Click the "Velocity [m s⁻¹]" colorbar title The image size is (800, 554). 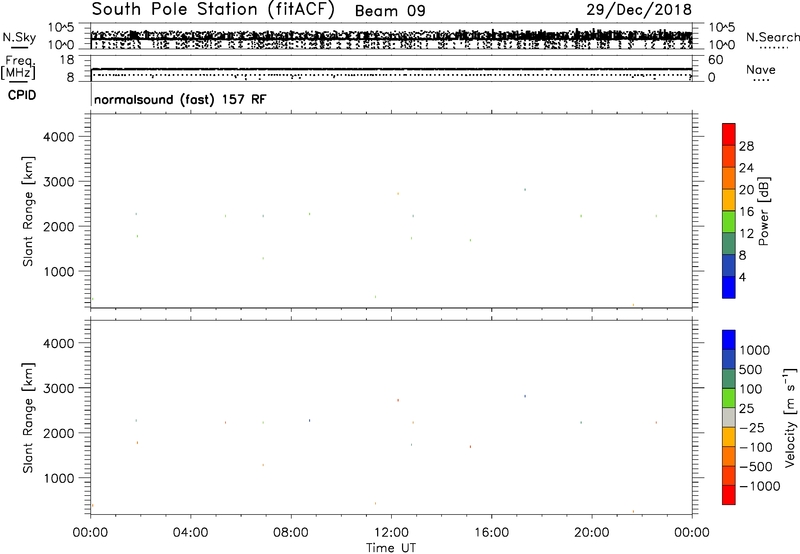(790, 417)
